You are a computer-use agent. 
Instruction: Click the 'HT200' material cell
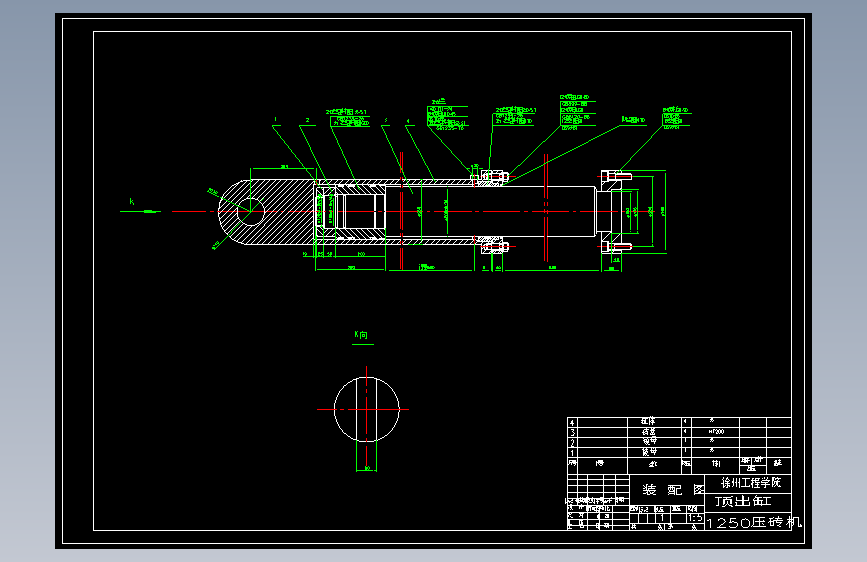[716, 431]
